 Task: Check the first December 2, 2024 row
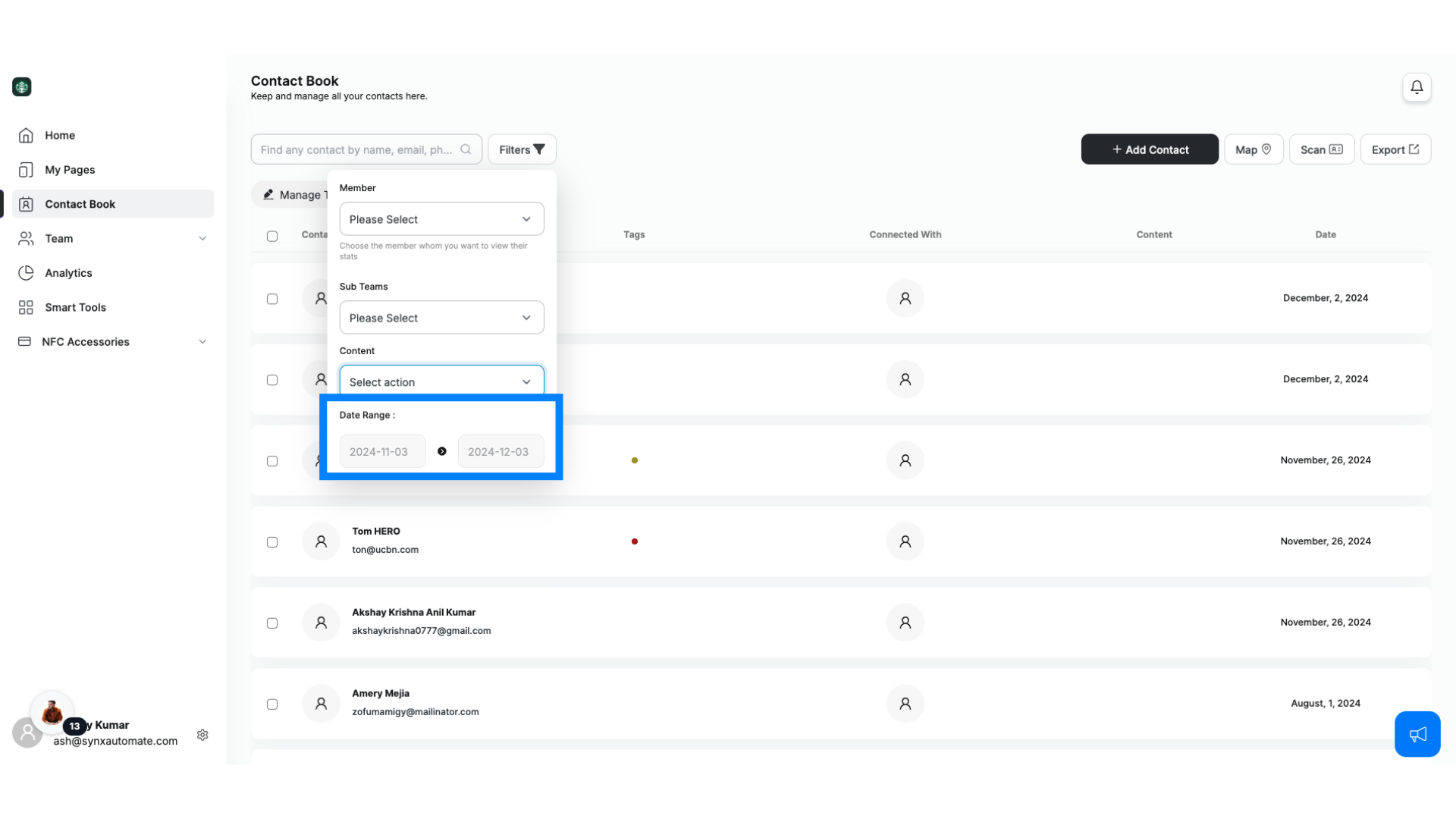point(272,299)
